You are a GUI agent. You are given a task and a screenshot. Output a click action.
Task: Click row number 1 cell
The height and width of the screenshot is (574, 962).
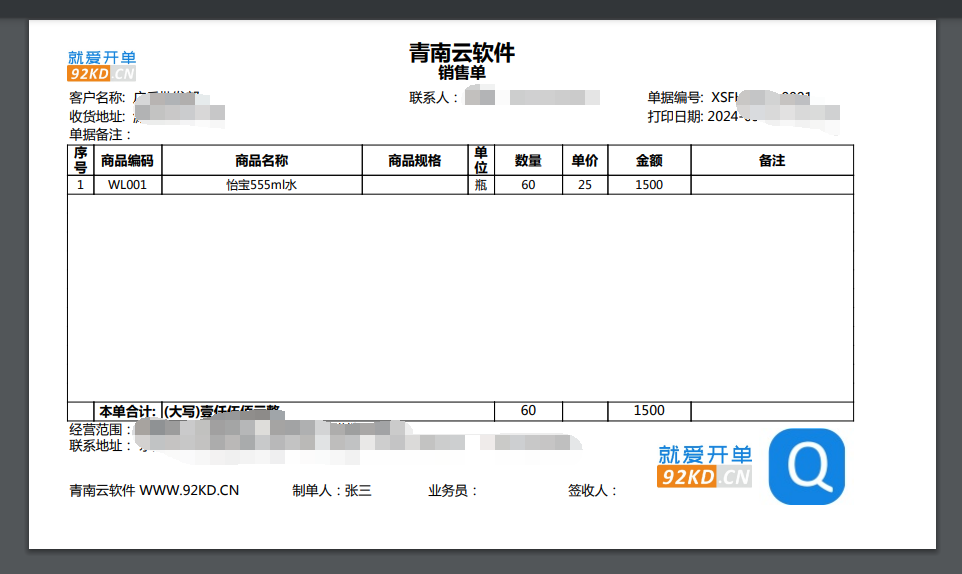(x=80, y=185)
